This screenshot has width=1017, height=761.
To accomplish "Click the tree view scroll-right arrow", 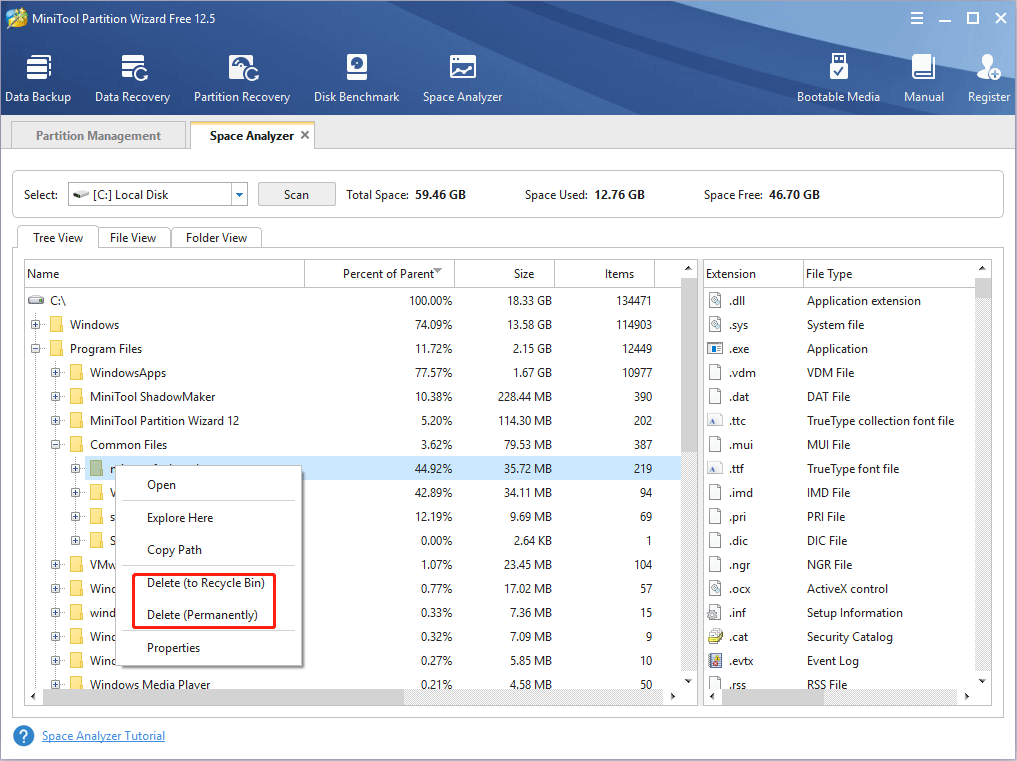I will pos(673,697).
